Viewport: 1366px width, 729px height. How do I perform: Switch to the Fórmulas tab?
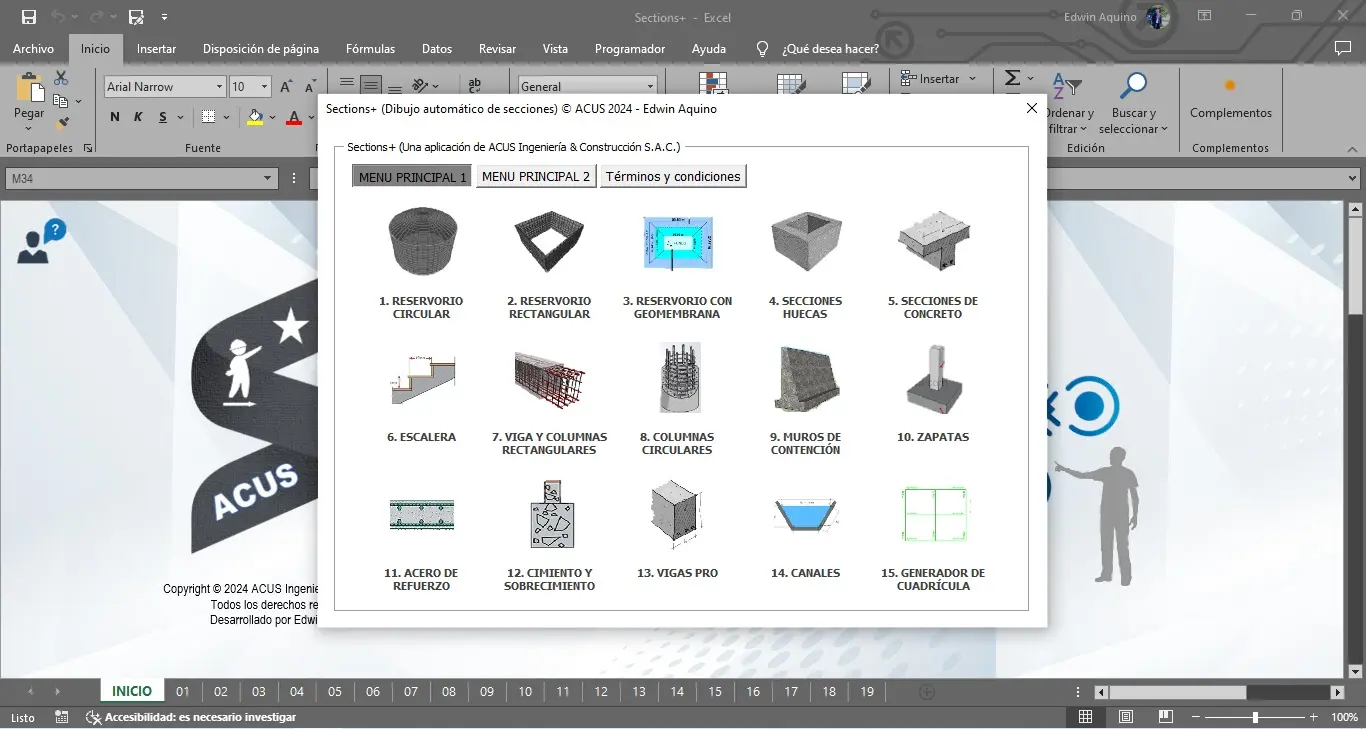click(370, 48)
